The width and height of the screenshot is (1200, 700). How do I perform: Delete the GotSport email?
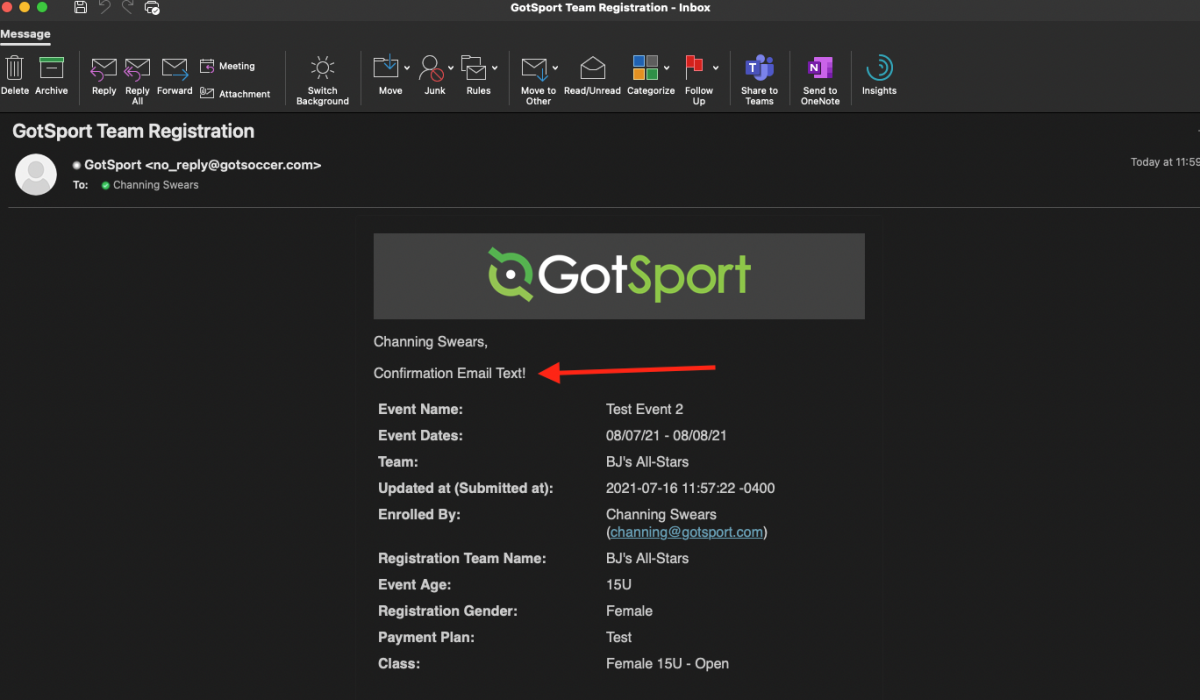pos(14,76)
